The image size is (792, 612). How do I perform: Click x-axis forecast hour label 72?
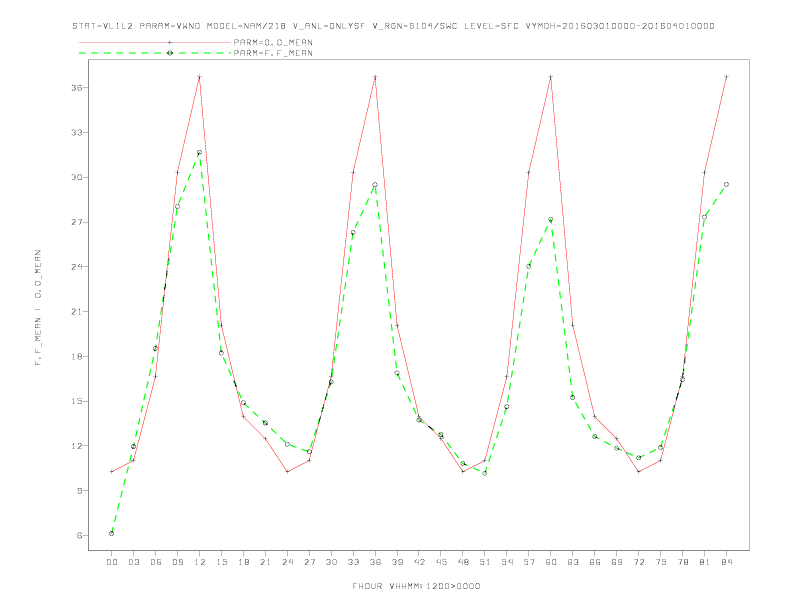(639, 562)
